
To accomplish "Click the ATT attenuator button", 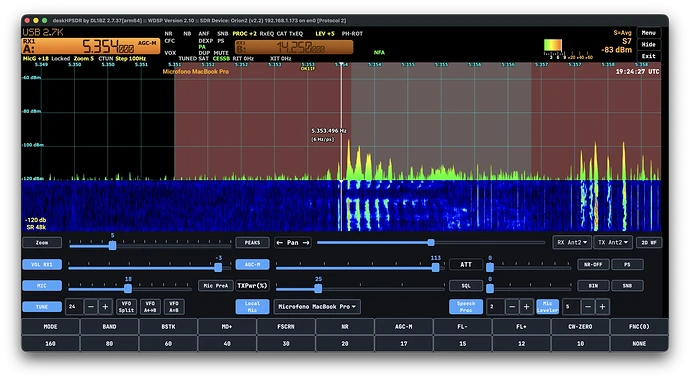I will 466,265.
